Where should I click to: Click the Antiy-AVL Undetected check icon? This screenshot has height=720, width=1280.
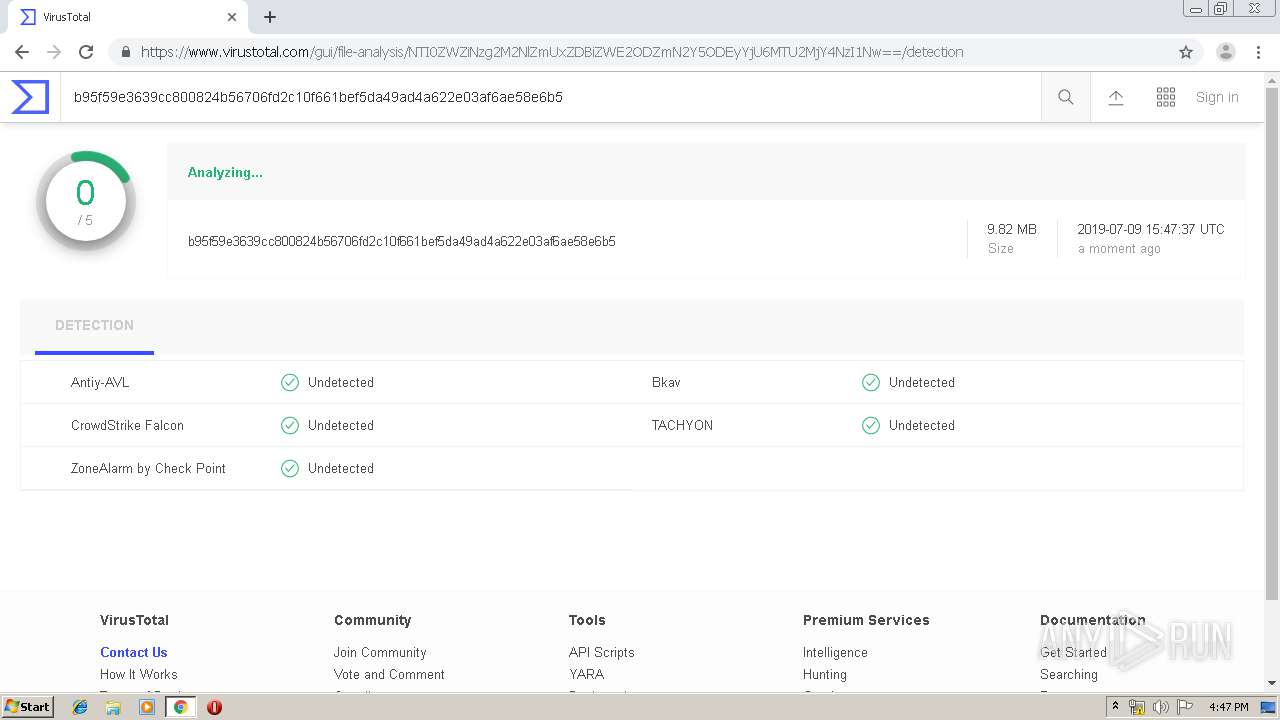tap(290, 382)
